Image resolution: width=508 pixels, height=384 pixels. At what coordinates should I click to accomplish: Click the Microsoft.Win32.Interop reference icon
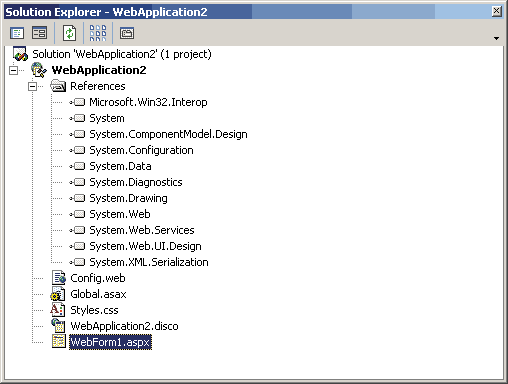77,102
